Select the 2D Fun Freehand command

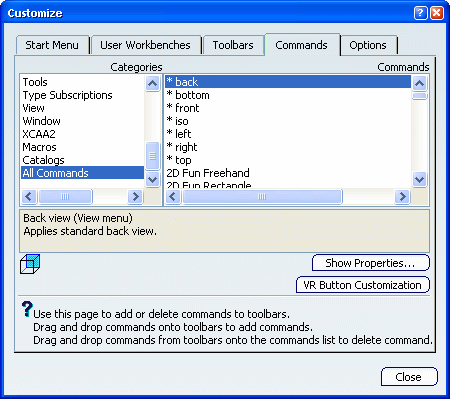click(288, 173)
